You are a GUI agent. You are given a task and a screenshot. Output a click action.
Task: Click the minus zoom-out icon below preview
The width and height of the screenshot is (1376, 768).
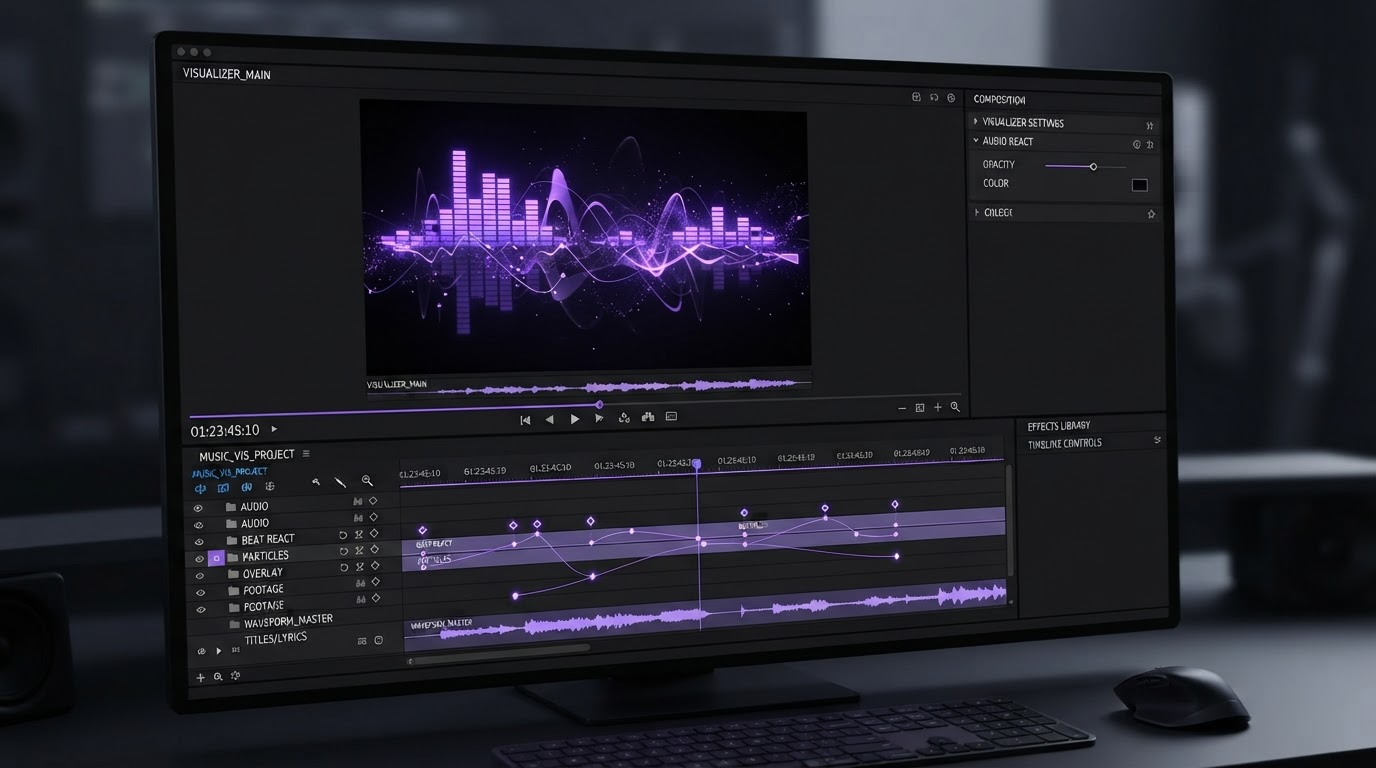click(x=902, y=408)
